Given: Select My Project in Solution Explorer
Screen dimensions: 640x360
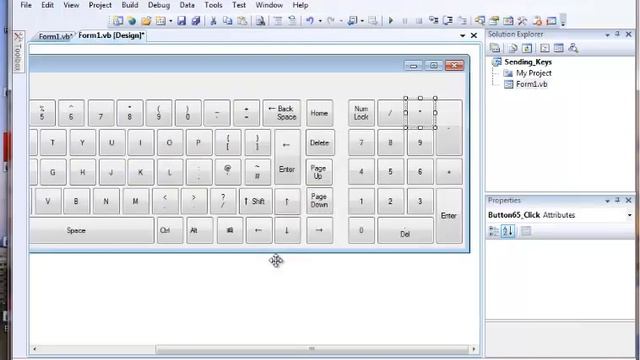Looking at the screenshot, I should 533,73.
